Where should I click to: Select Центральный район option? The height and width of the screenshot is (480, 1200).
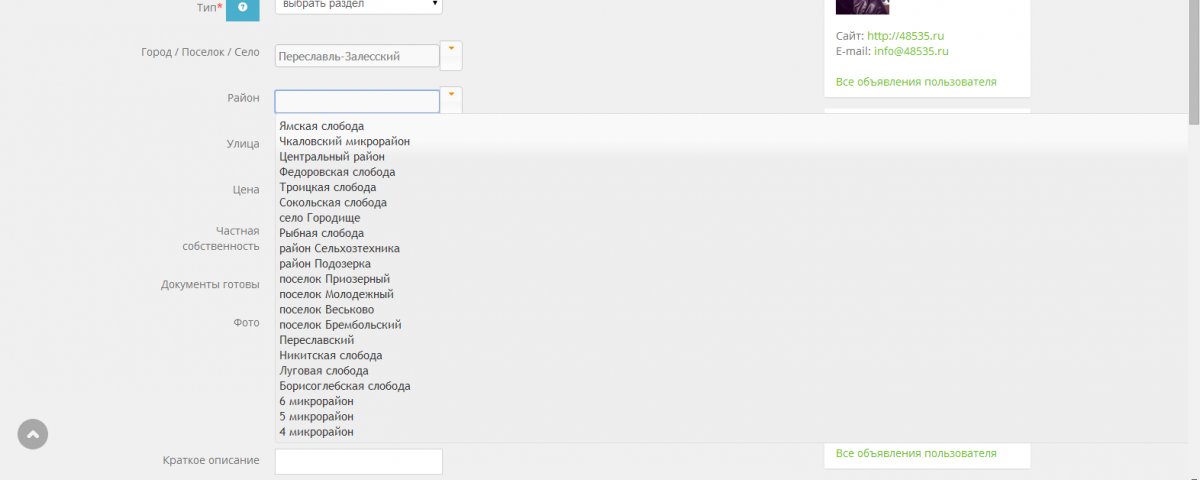[332, 157]
